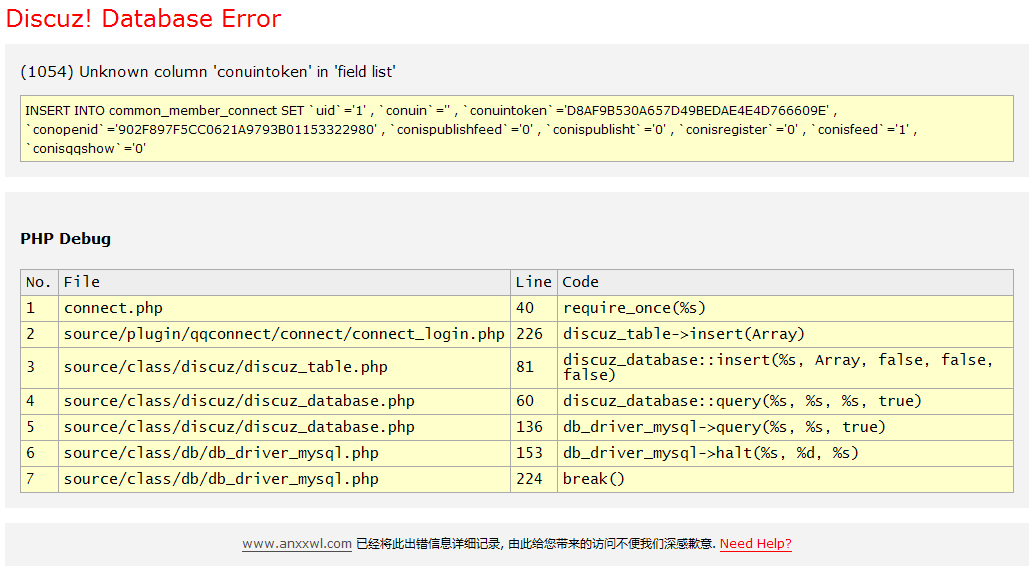Click the PHP Debug heading
1030x570 pixels.
point(66,239)
